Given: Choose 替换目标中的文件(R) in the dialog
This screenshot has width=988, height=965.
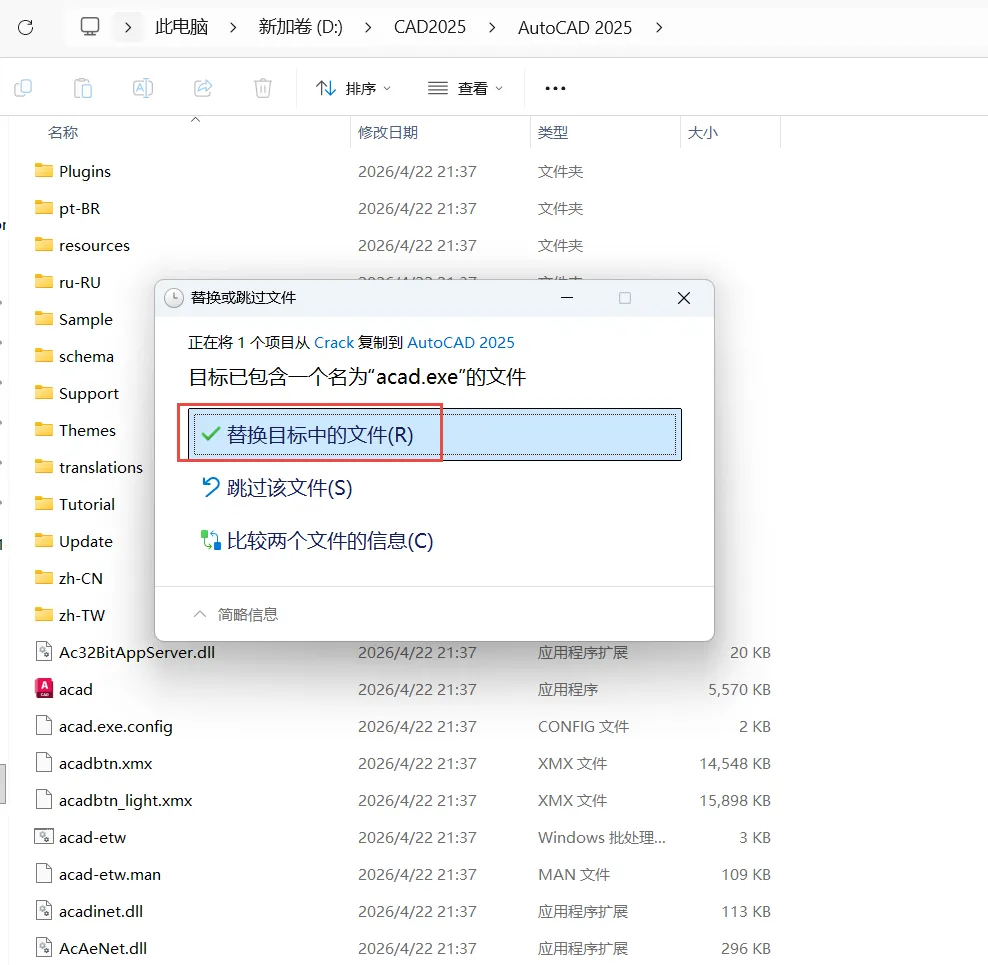Looking at the screenshot, I should click(x=435, y=434).
